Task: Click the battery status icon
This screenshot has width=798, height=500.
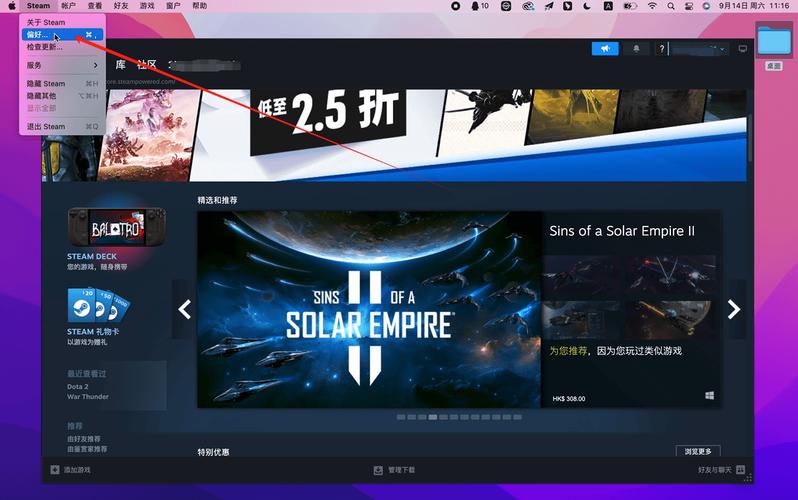Action: [x=630, y=6]
